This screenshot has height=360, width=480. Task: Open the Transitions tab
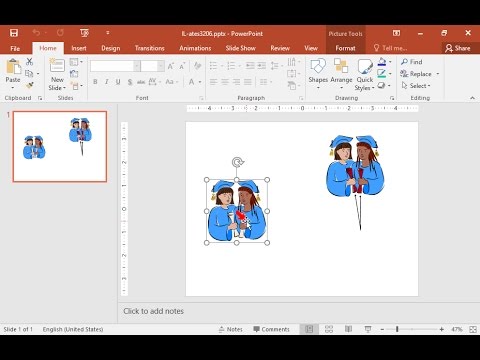coord(150,48)
